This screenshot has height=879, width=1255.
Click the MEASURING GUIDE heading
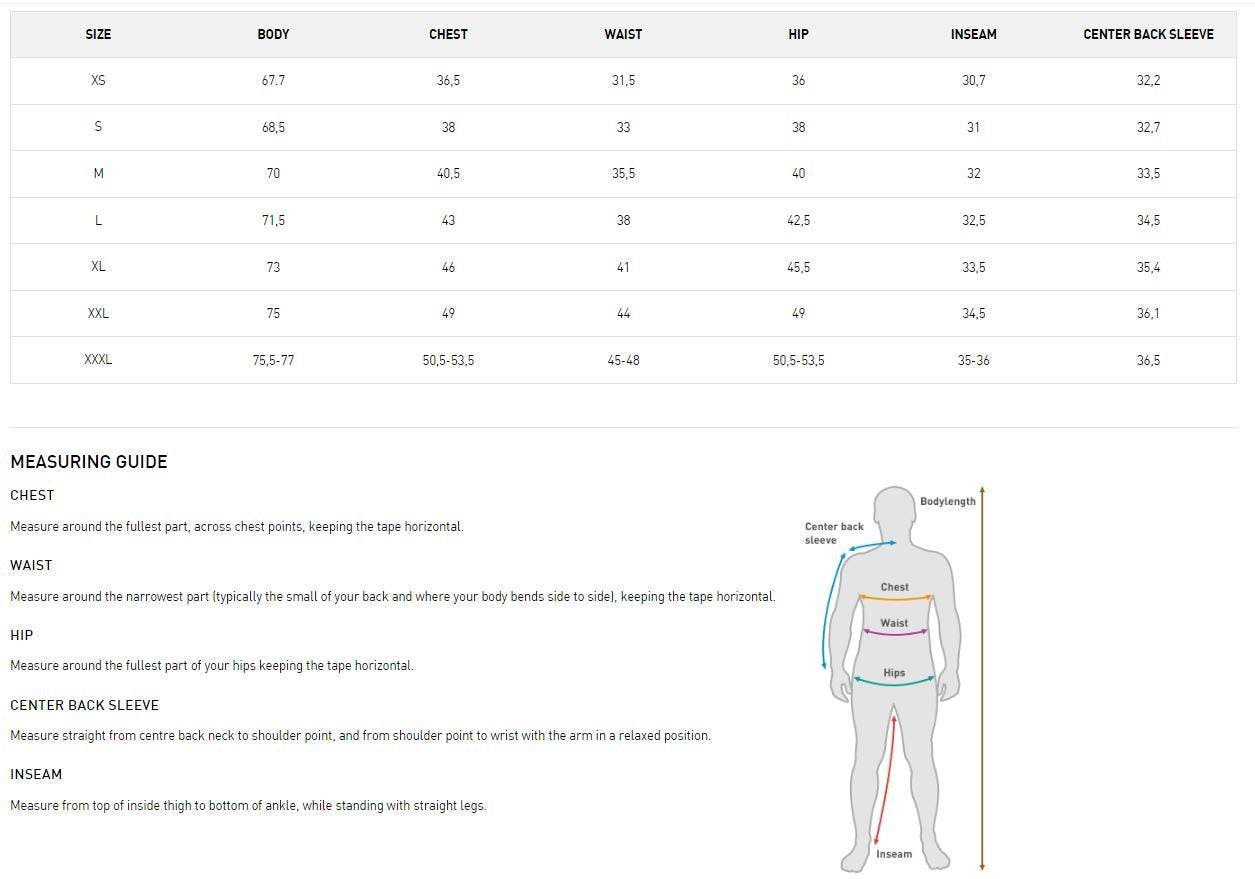click(x=89, y=462)
